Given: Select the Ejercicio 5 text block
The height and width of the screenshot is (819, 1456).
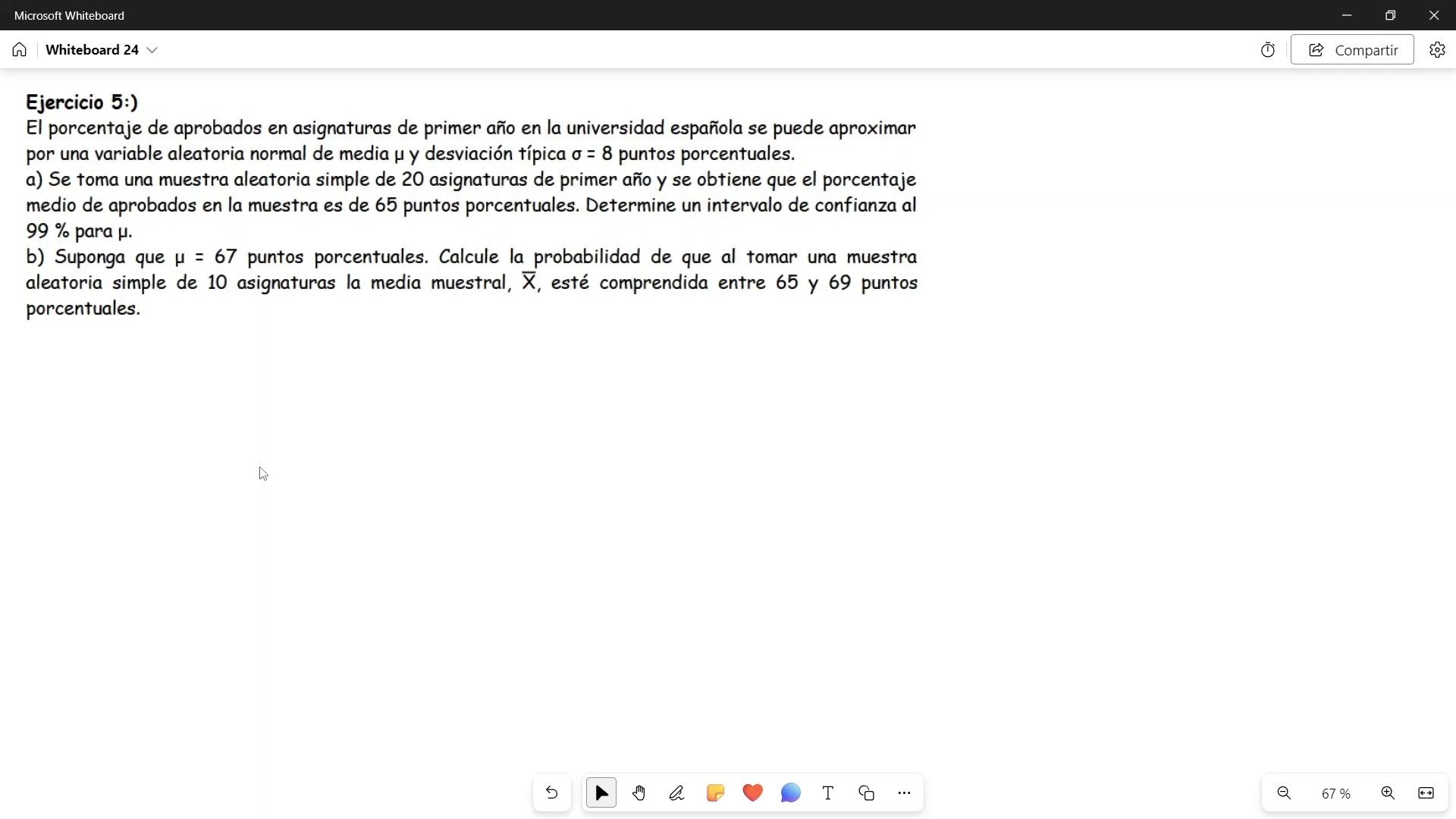Looking at the screenshot, I should (470, 205).
